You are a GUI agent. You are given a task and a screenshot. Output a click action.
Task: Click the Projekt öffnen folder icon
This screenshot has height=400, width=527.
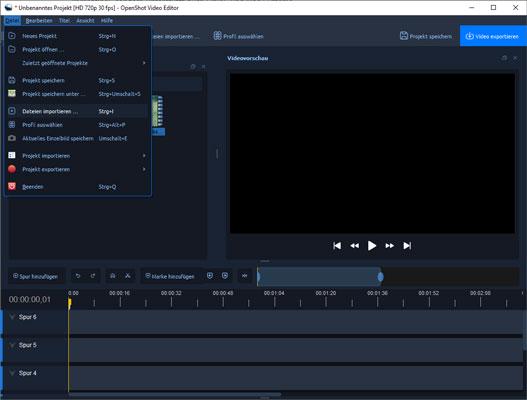coord(12,49)
